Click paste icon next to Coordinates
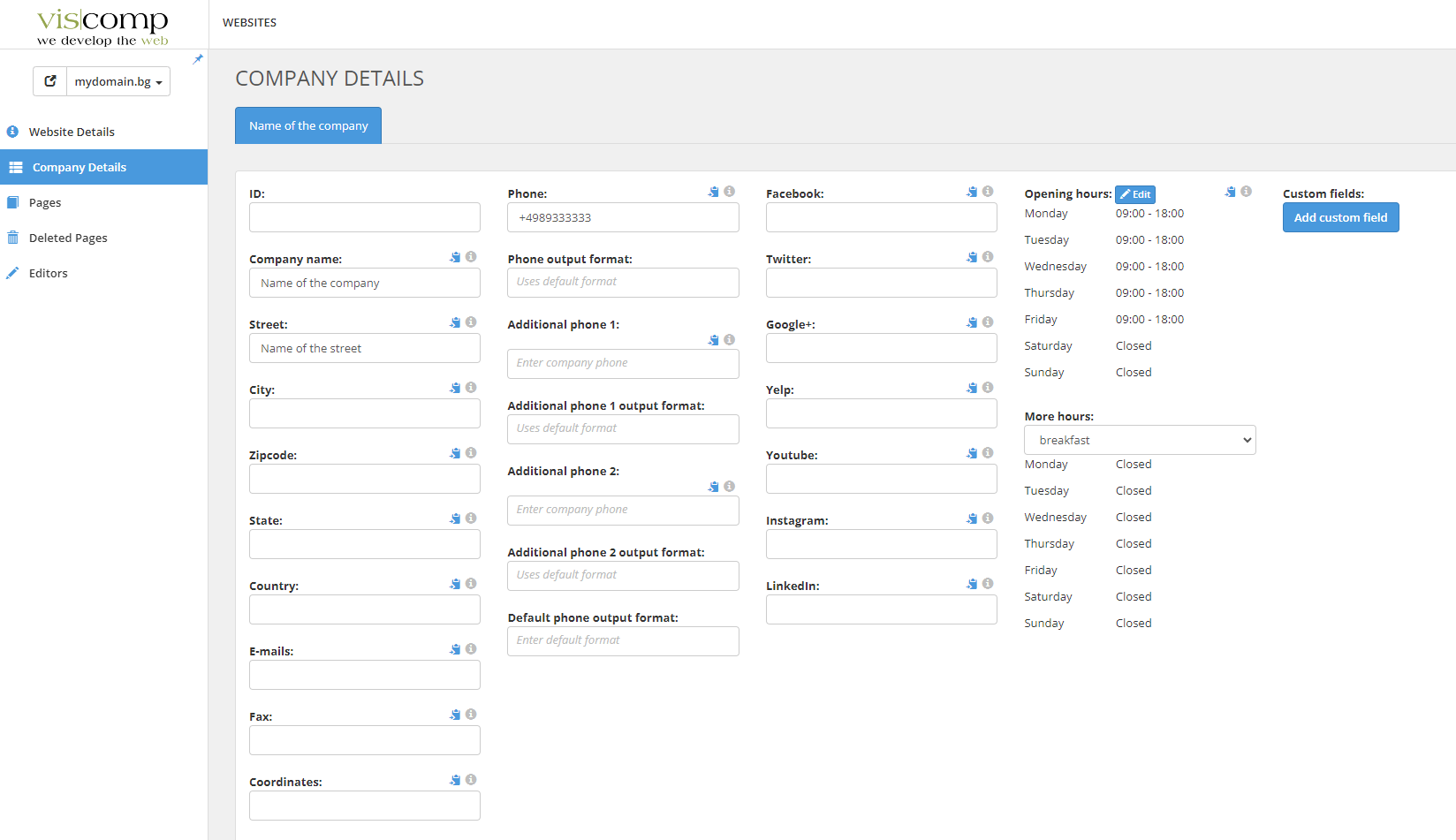The width and height of the screenshot is (1456, 840). tap(455, 780)
